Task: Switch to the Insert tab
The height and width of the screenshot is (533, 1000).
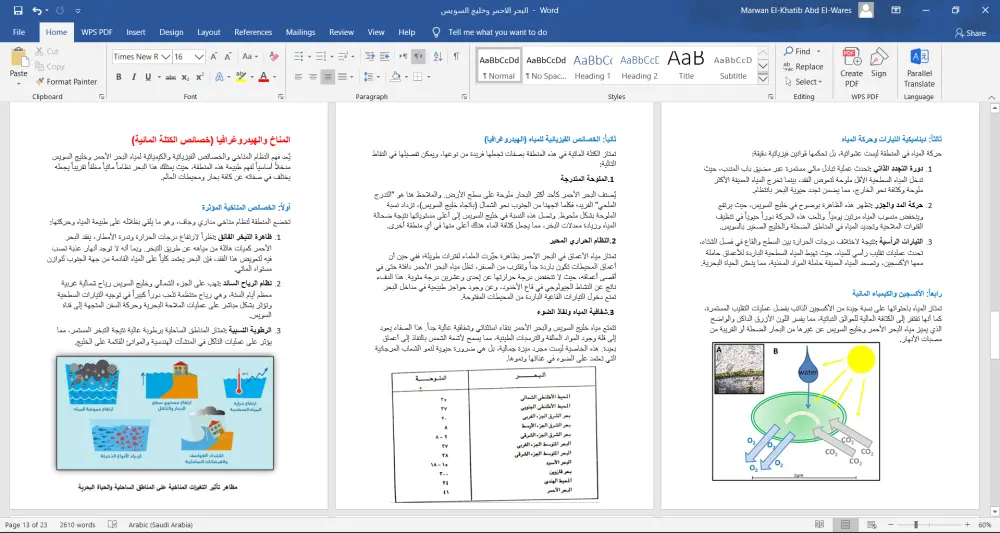Action: click(x=136, y=32)
